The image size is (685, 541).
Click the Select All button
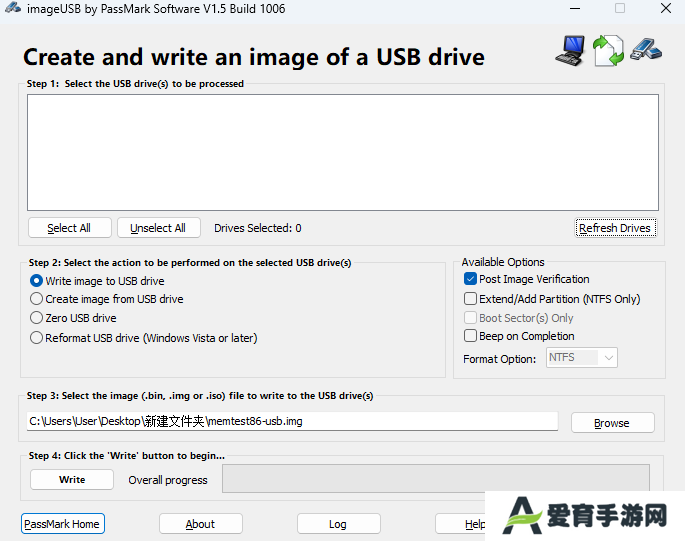[69, 228]
